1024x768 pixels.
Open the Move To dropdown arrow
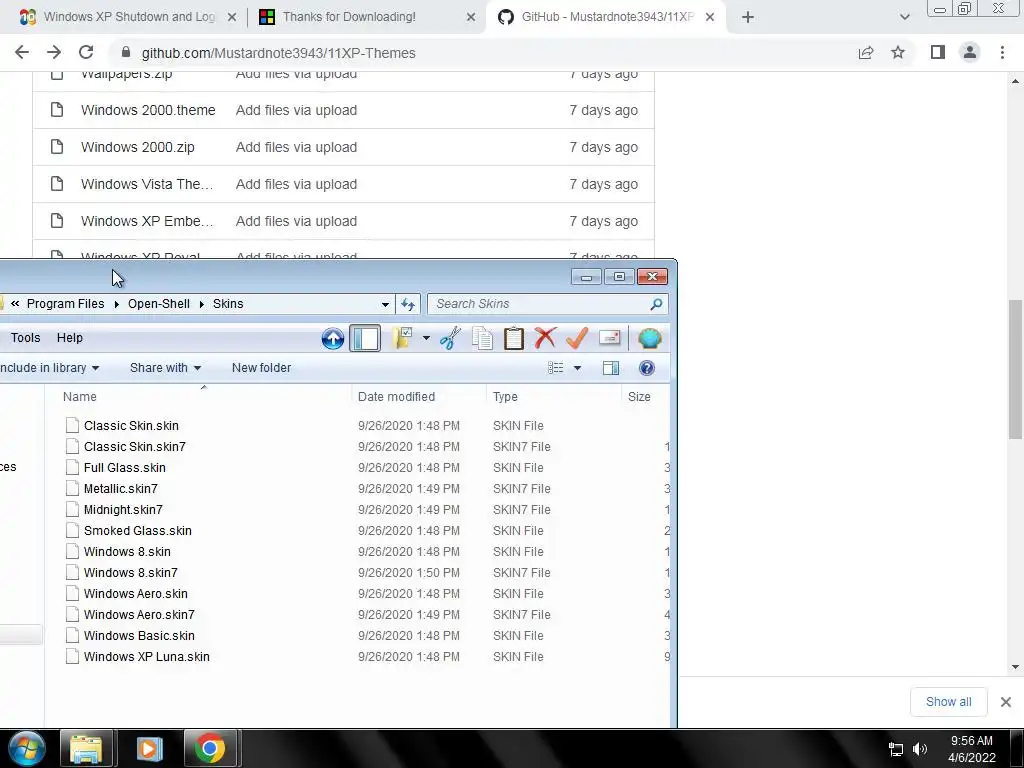pyautogui.click(x=426, y=338)
